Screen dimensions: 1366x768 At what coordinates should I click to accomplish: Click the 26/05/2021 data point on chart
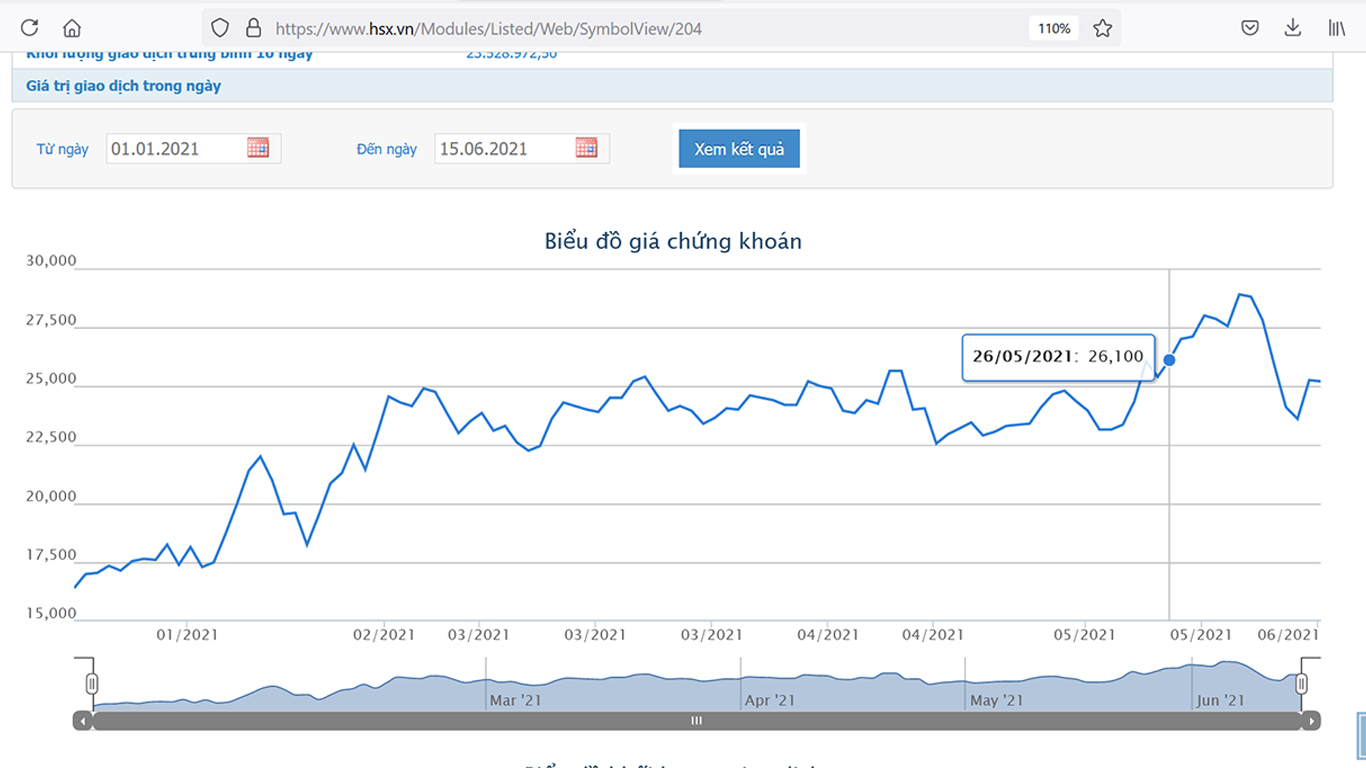click(1169, 359)
